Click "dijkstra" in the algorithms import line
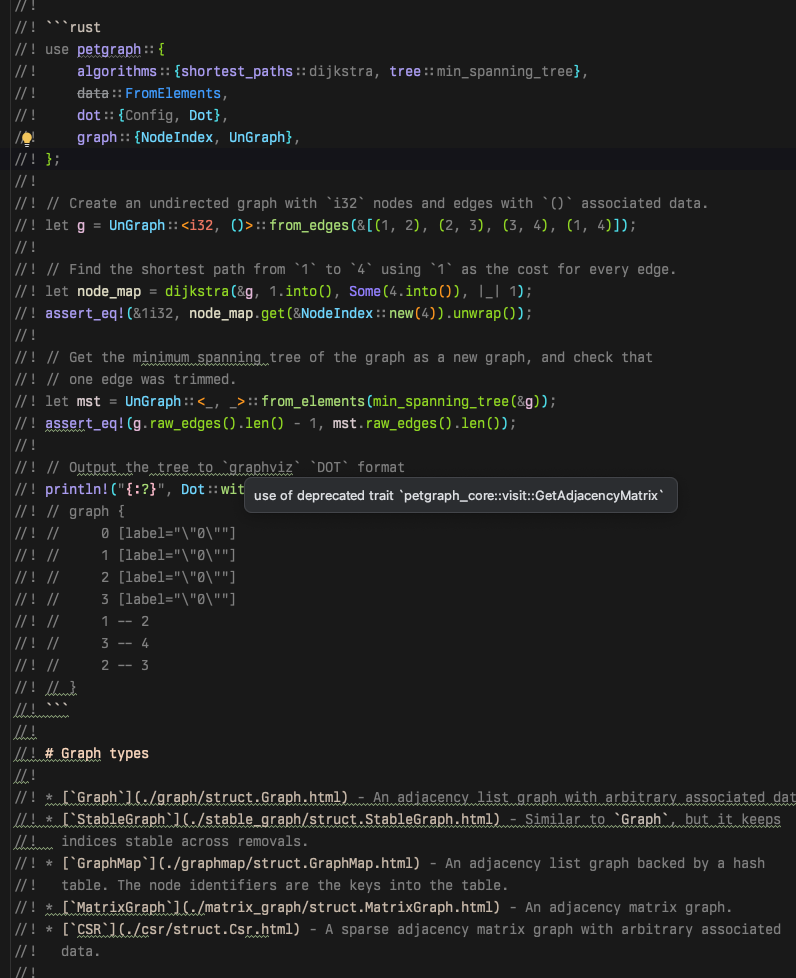The image size is (796, 978). click(x=341, y=71)
